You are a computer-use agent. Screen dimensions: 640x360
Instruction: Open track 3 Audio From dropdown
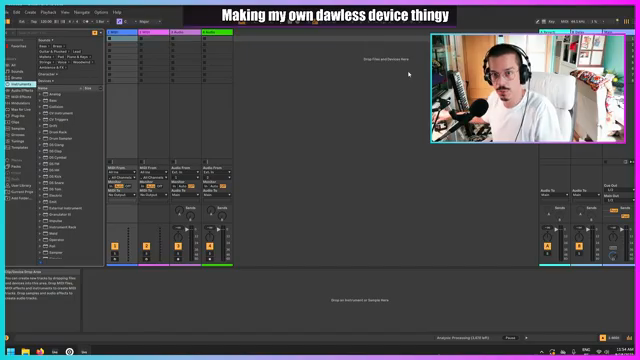(x=185, y=172)
